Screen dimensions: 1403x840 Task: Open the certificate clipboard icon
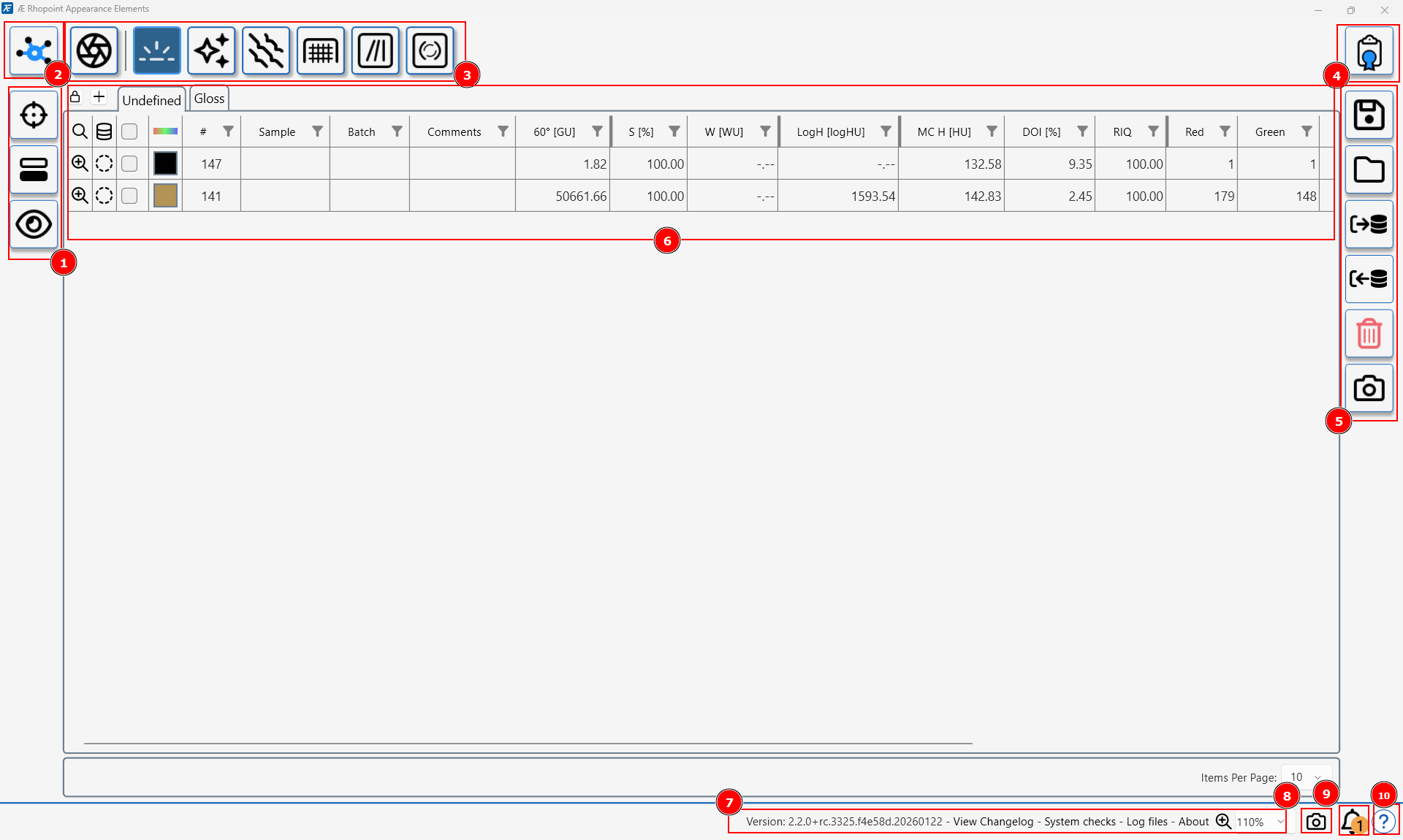click(1369, 52)
